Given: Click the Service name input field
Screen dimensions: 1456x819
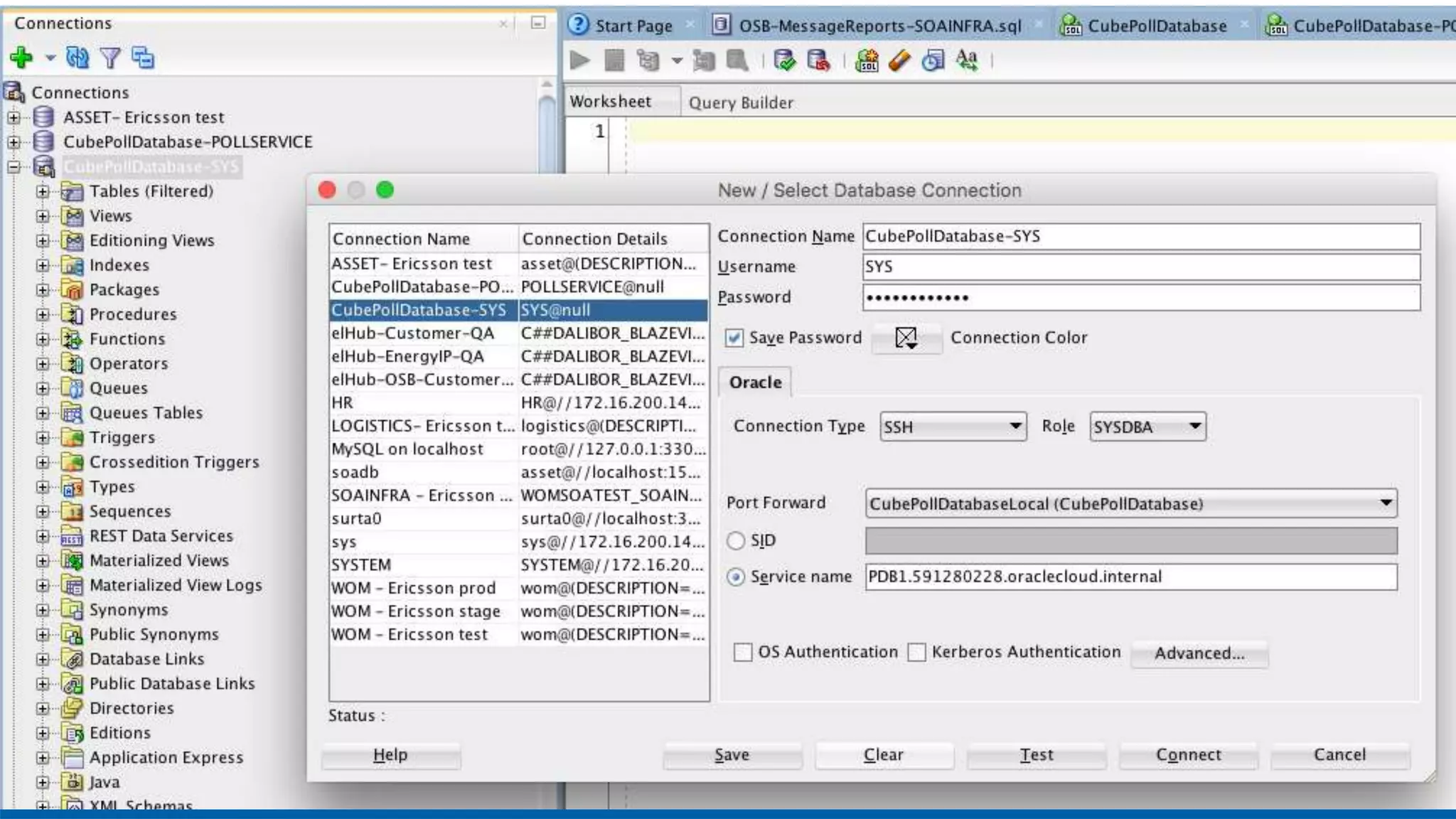Looking at the screenshot, I should (x=1130, y=577).
